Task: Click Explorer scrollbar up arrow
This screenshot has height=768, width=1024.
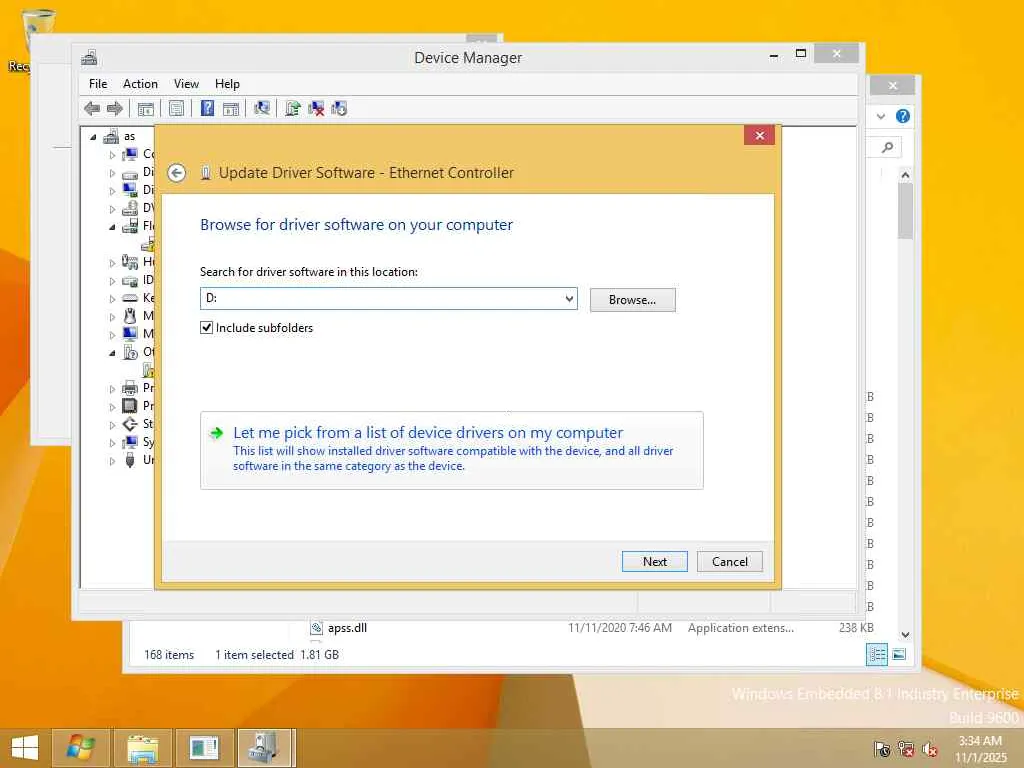Action: [904, 175]
